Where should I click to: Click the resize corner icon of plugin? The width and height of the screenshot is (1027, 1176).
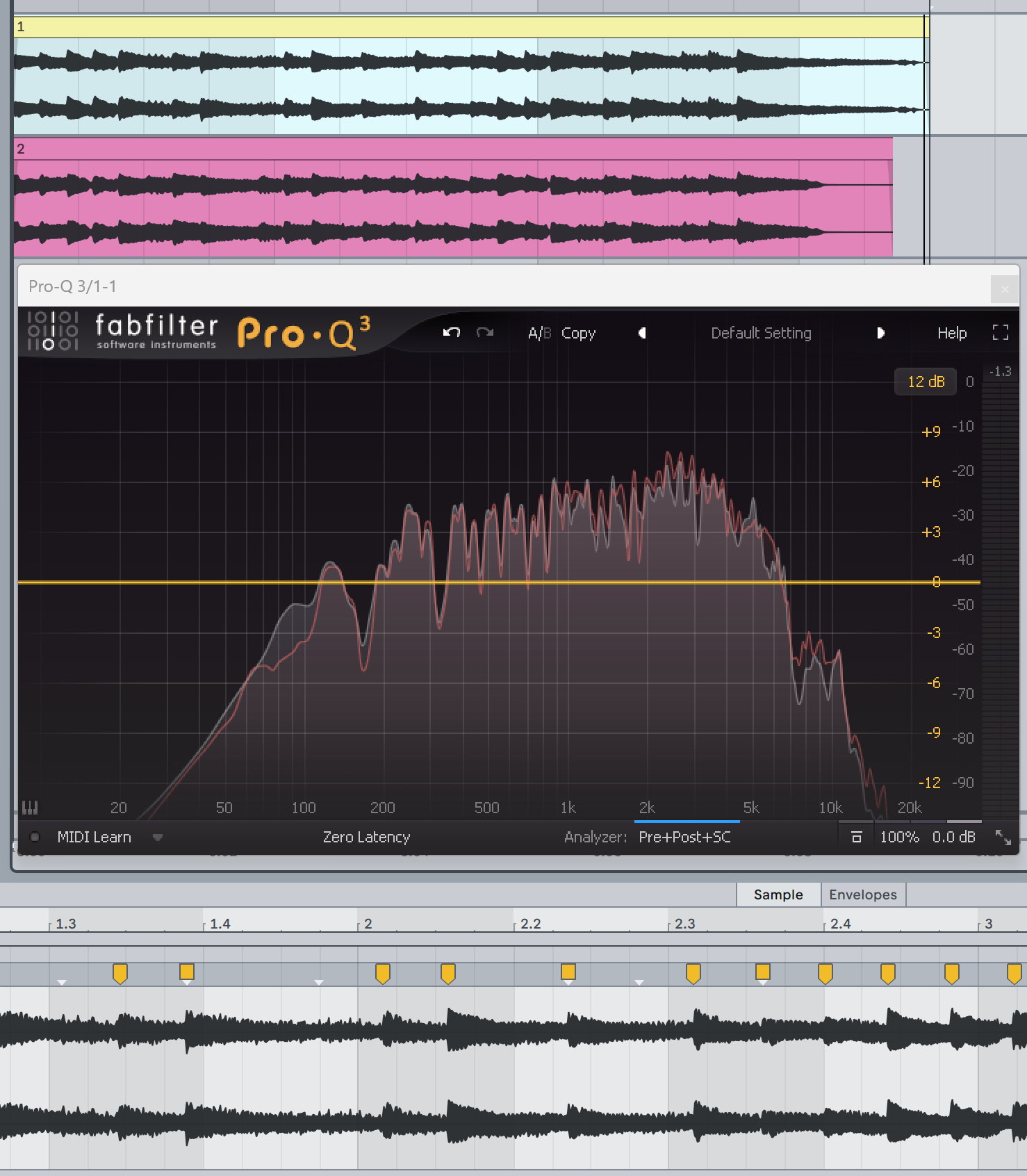[x=1003, y=838]
